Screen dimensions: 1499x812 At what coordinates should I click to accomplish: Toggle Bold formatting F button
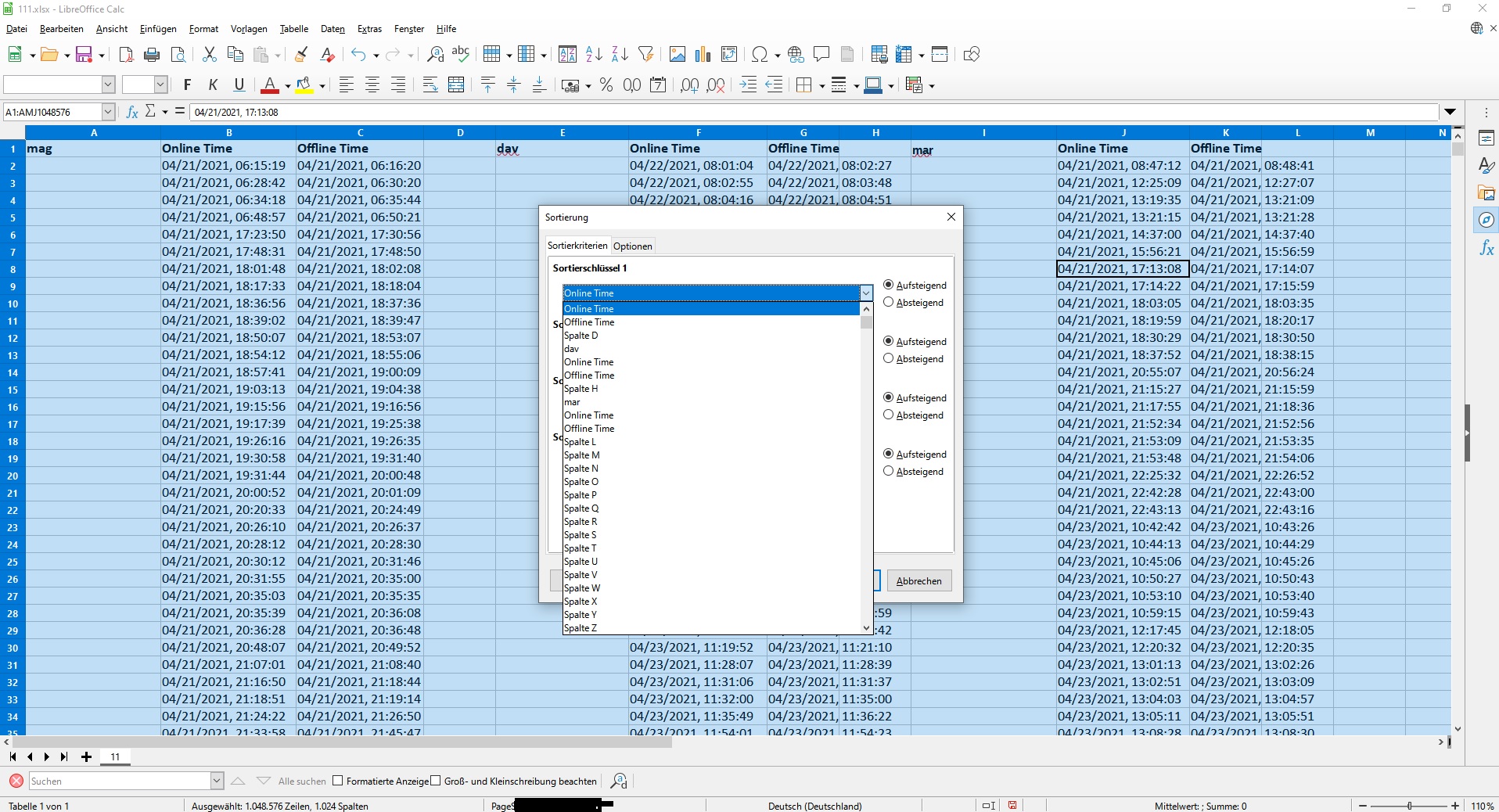pos(187,85)
